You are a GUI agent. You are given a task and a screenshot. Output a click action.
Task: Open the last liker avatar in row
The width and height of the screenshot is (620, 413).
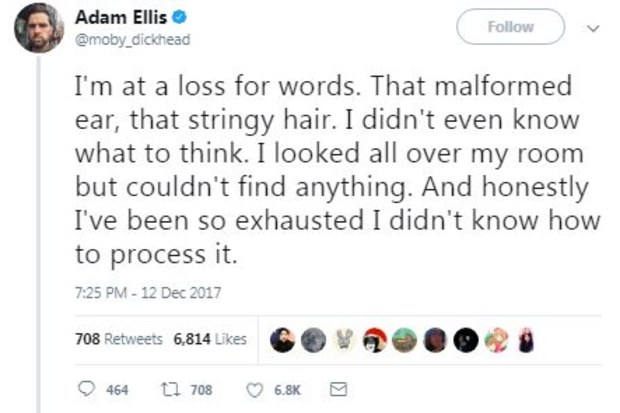pyautogui.click(x=526, y=340)
